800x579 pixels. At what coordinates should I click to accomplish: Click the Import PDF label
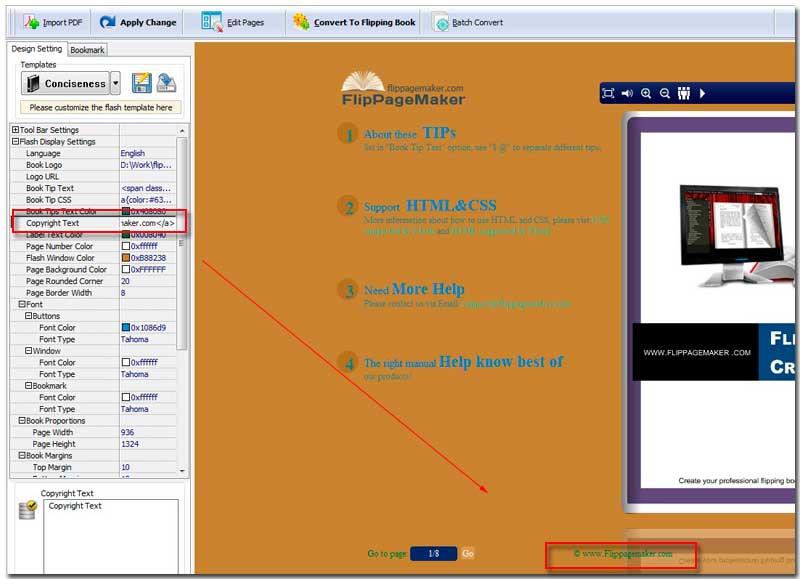(62, 22)
